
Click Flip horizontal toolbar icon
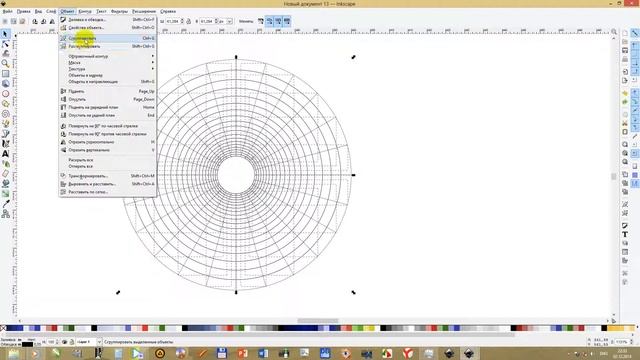pos(52,21)
